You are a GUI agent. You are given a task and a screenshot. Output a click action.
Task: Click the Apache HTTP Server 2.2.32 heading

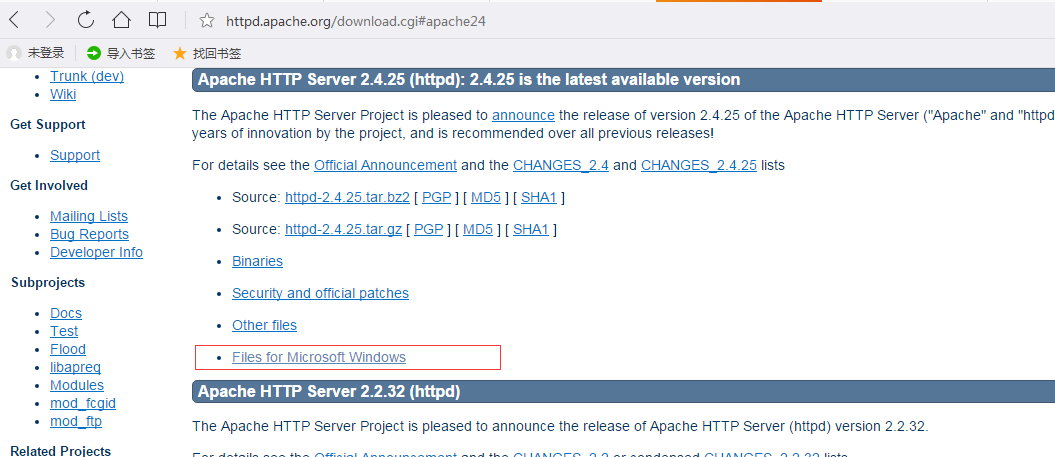pos(329,392)
